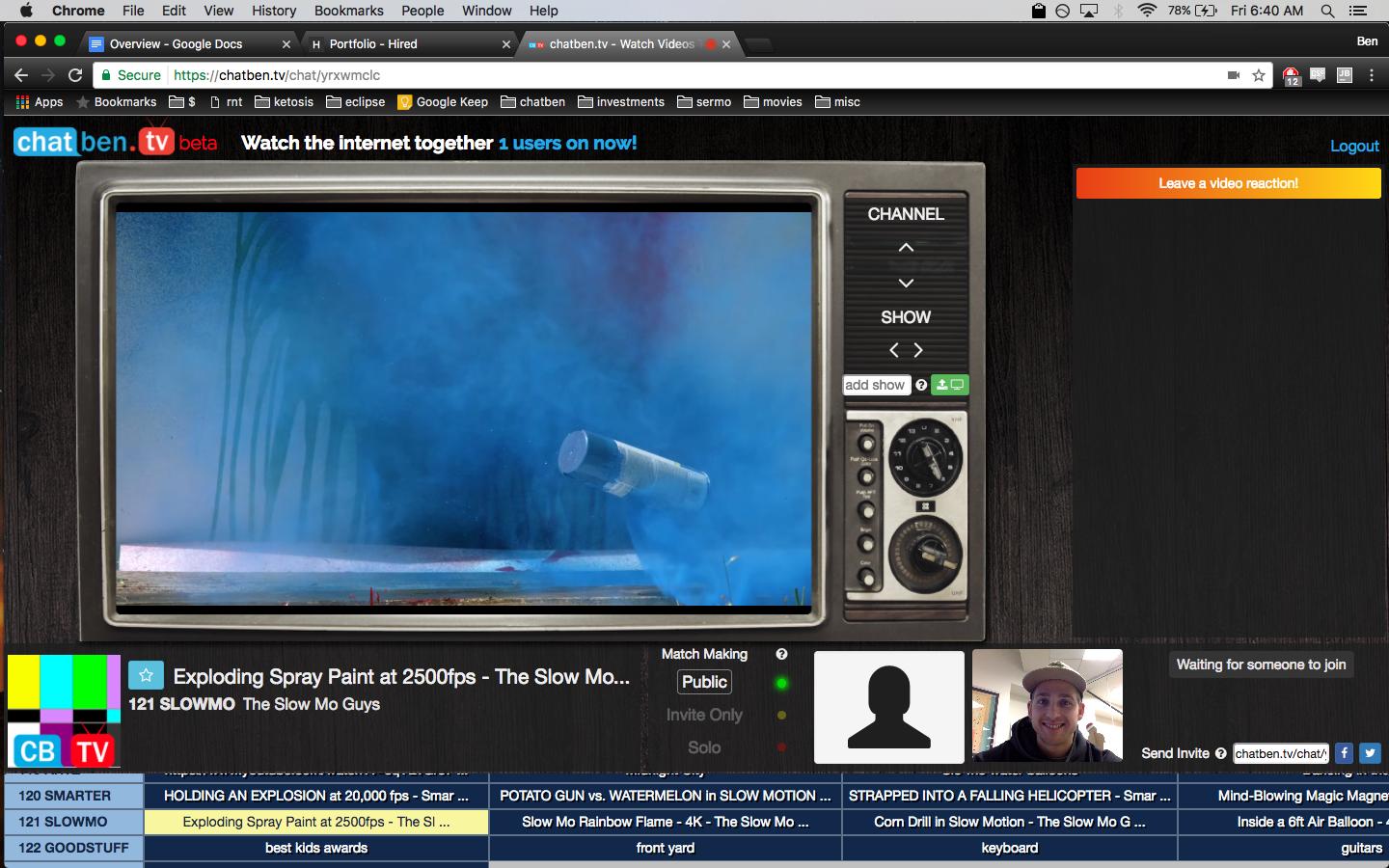This screenshot has height=868, width=1389.
Task: Select Public match making mode
Action: click(x=704, y=682)
